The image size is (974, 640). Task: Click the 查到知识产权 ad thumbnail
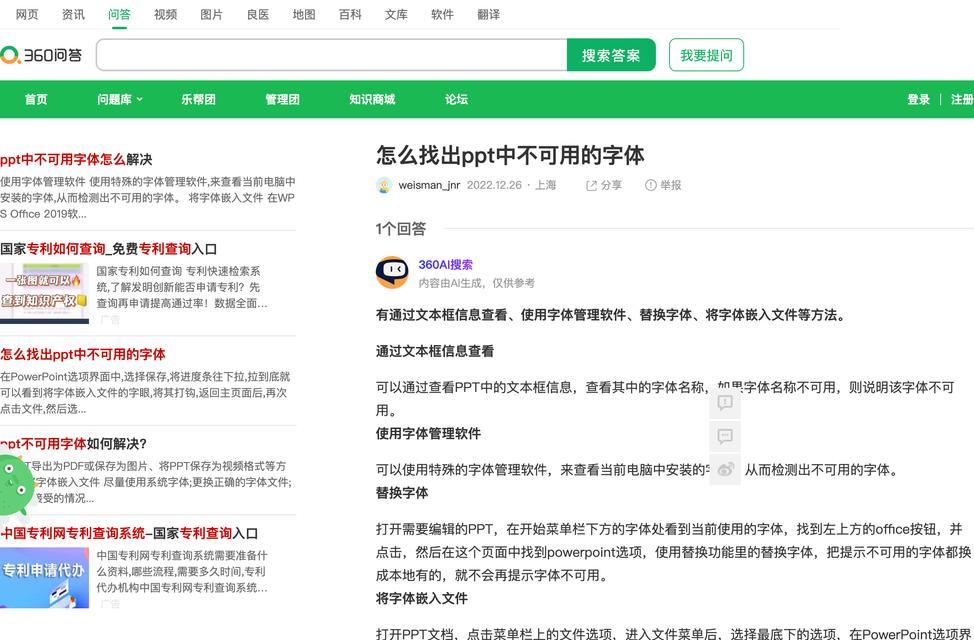click(44, 293)
